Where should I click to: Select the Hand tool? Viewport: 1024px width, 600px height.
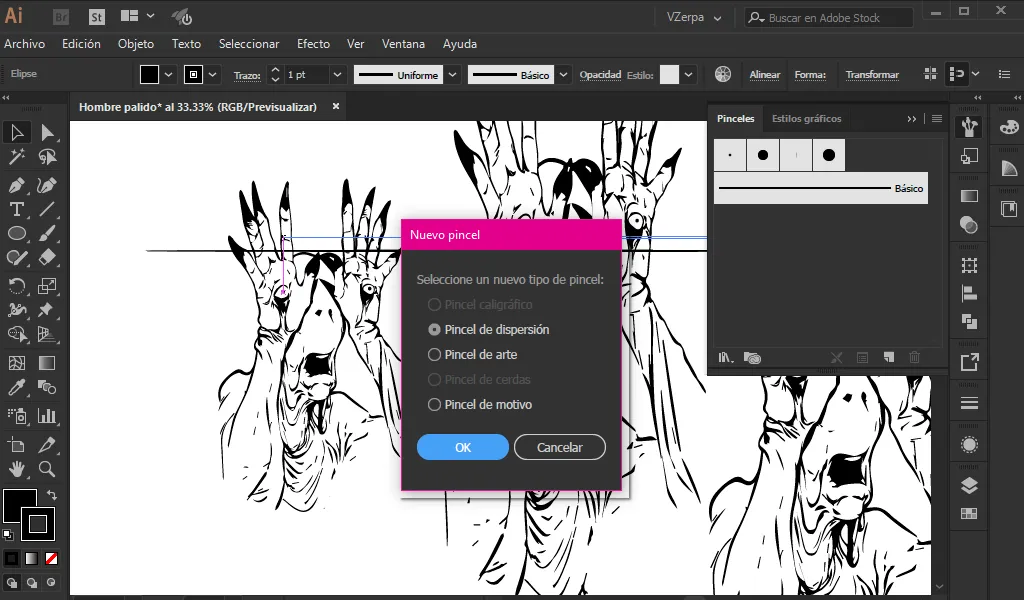coord(16,469)
